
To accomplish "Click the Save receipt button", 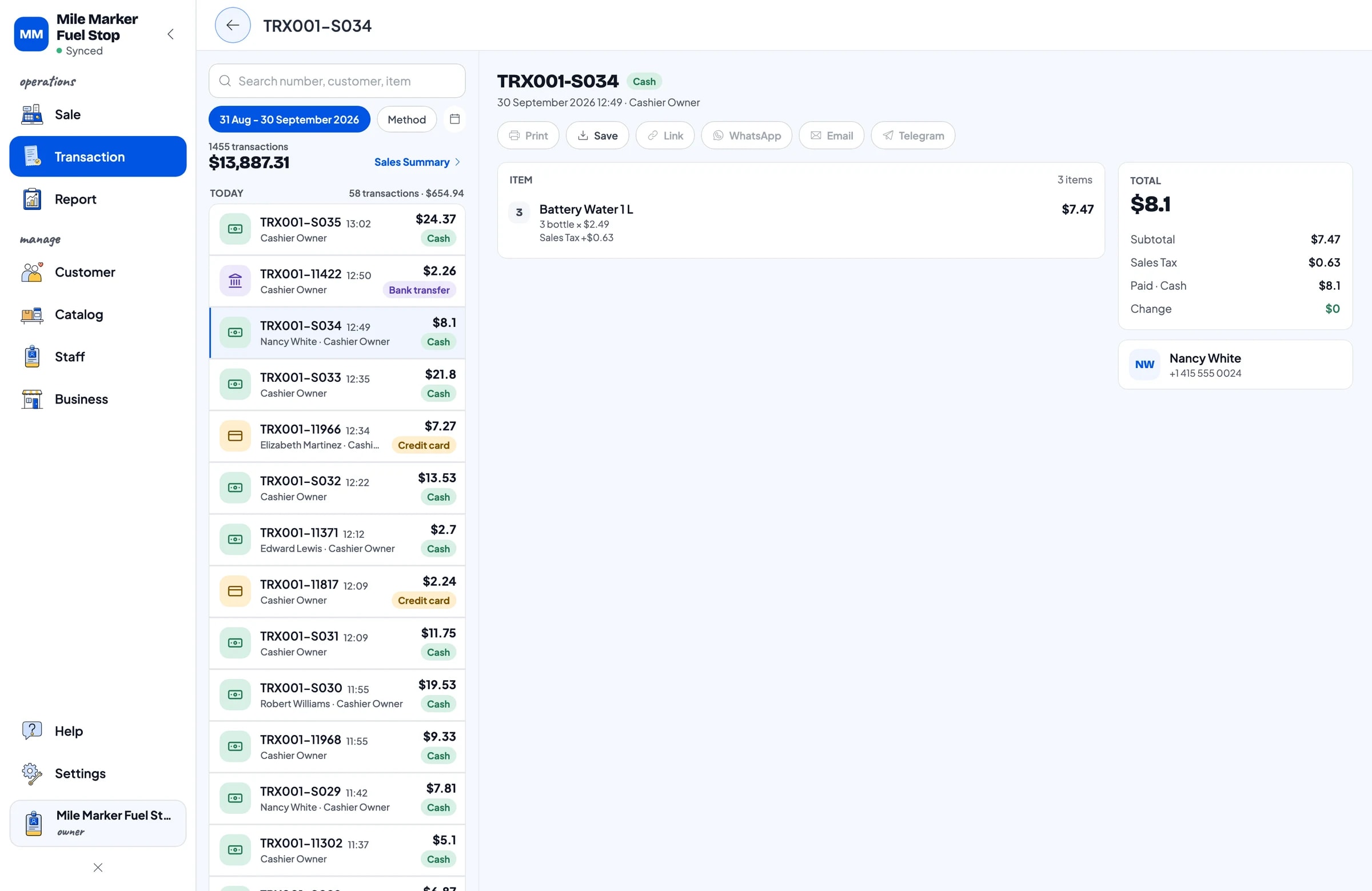I will tap(597, 135).
